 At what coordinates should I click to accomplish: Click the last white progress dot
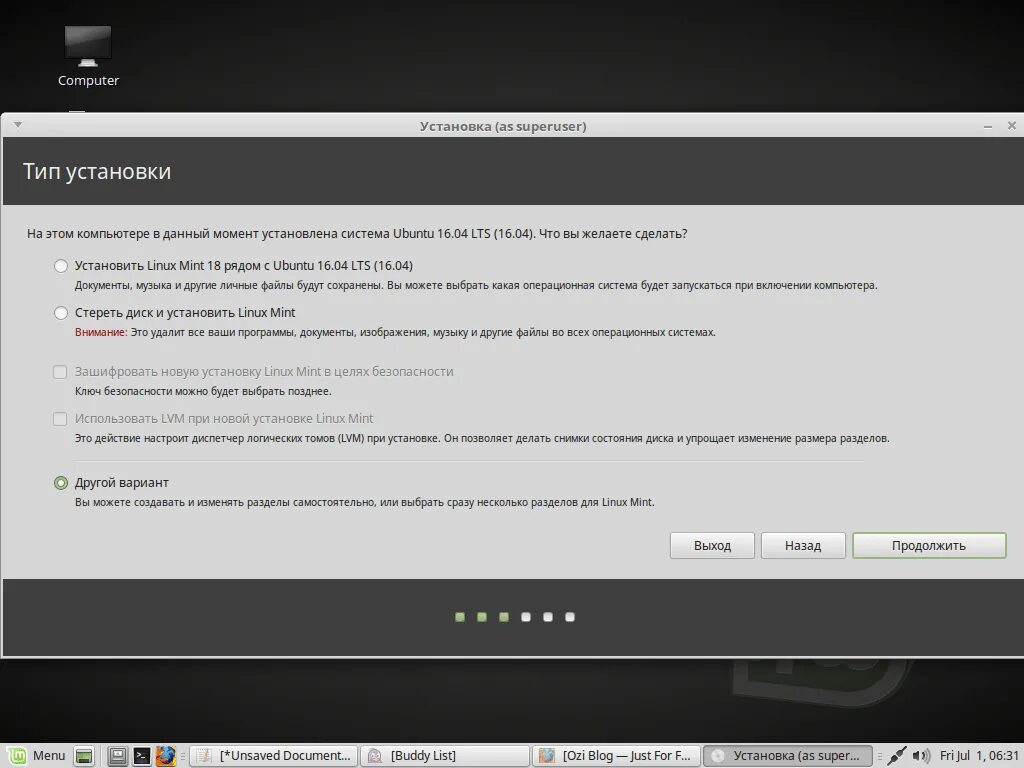569,617
